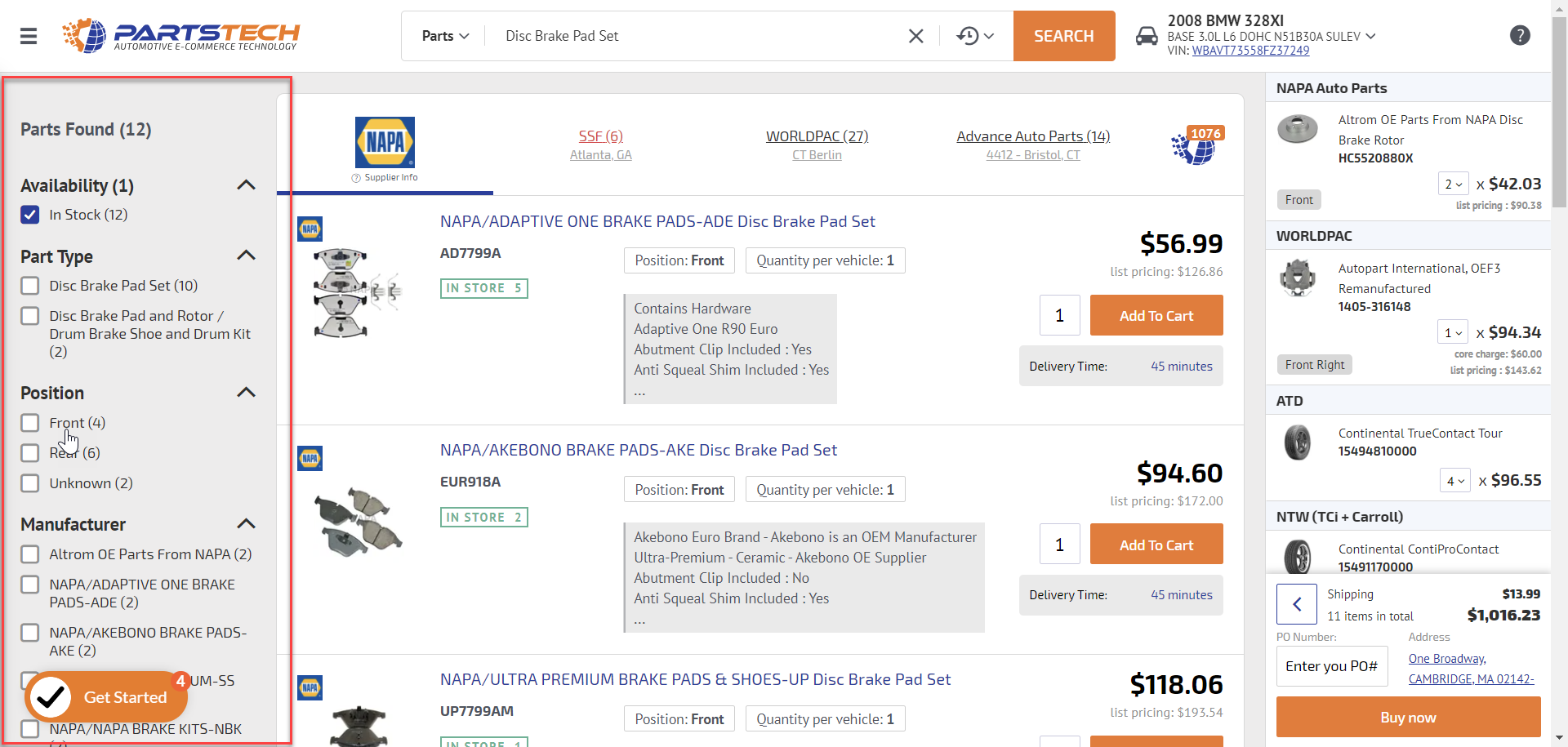Collapse the Availability filter section
The height and width of the screenshot is (747, 1568).
246,185
